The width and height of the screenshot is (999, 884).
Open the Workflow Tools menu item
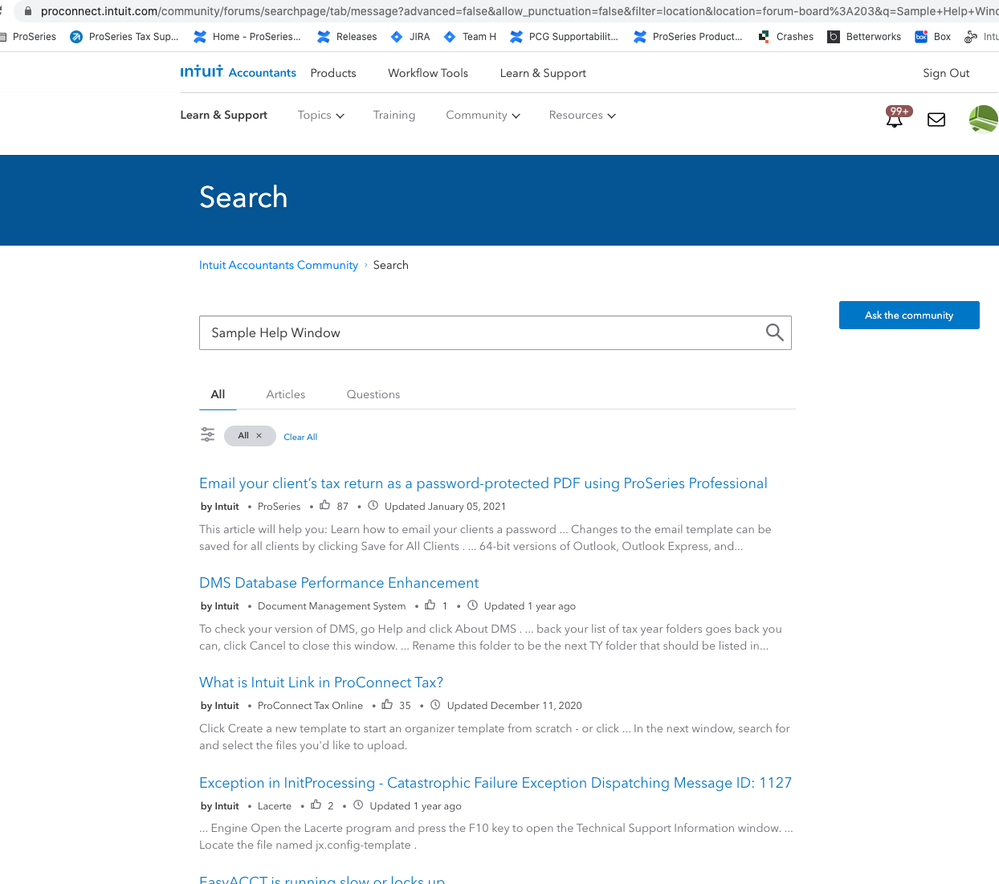428,73
